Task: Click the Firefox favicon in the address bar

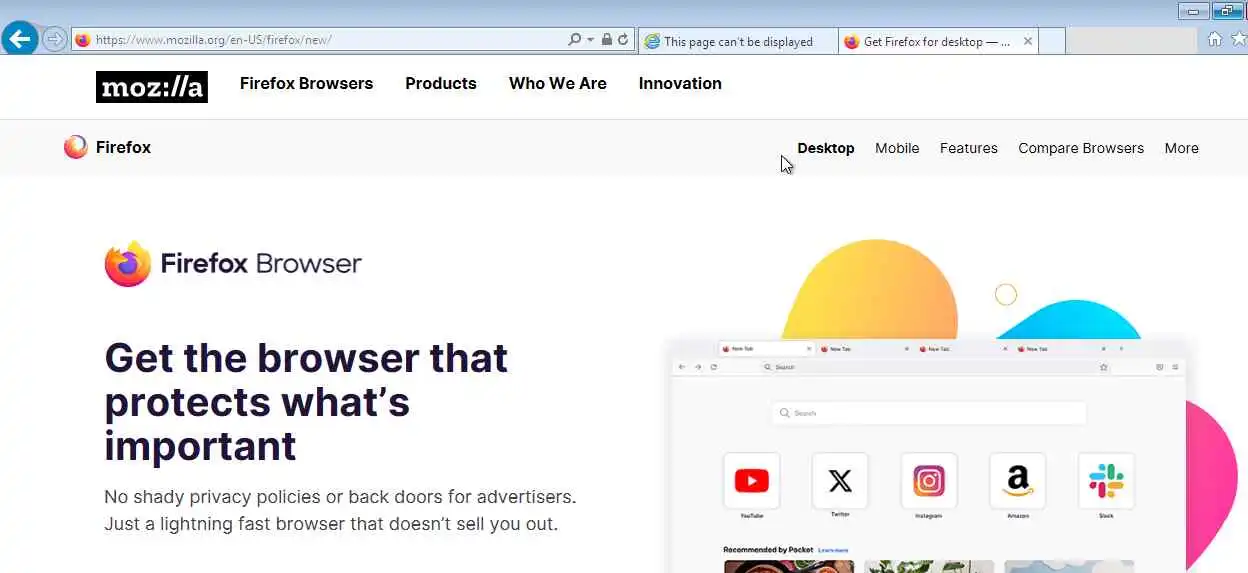Action: [83, 40]
